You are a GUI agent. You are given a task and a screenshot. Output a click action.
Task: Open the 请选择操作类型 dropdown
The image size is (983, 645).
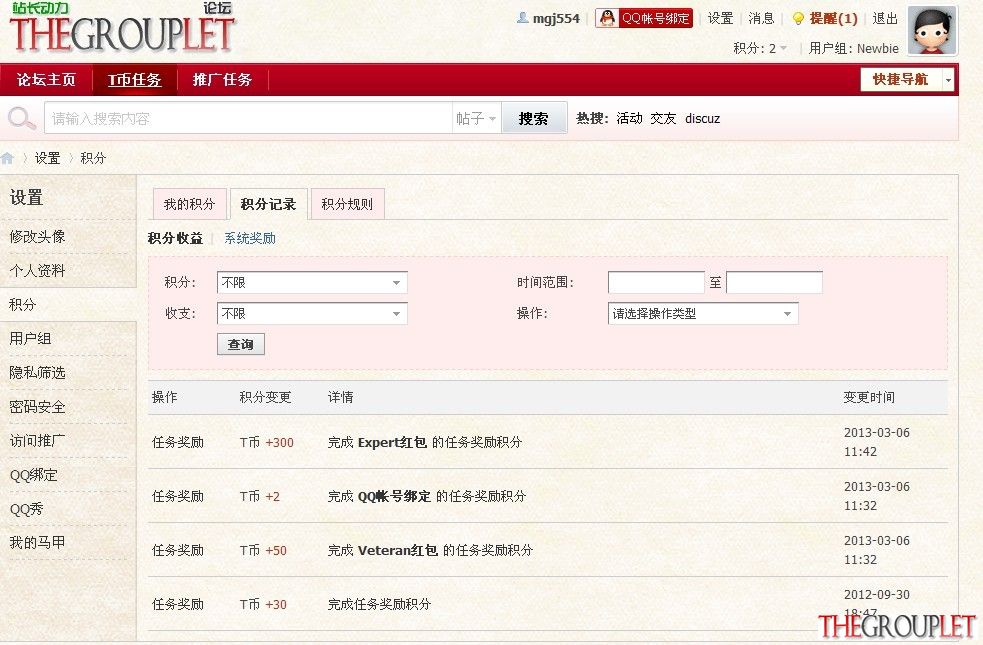pos(703,313)
